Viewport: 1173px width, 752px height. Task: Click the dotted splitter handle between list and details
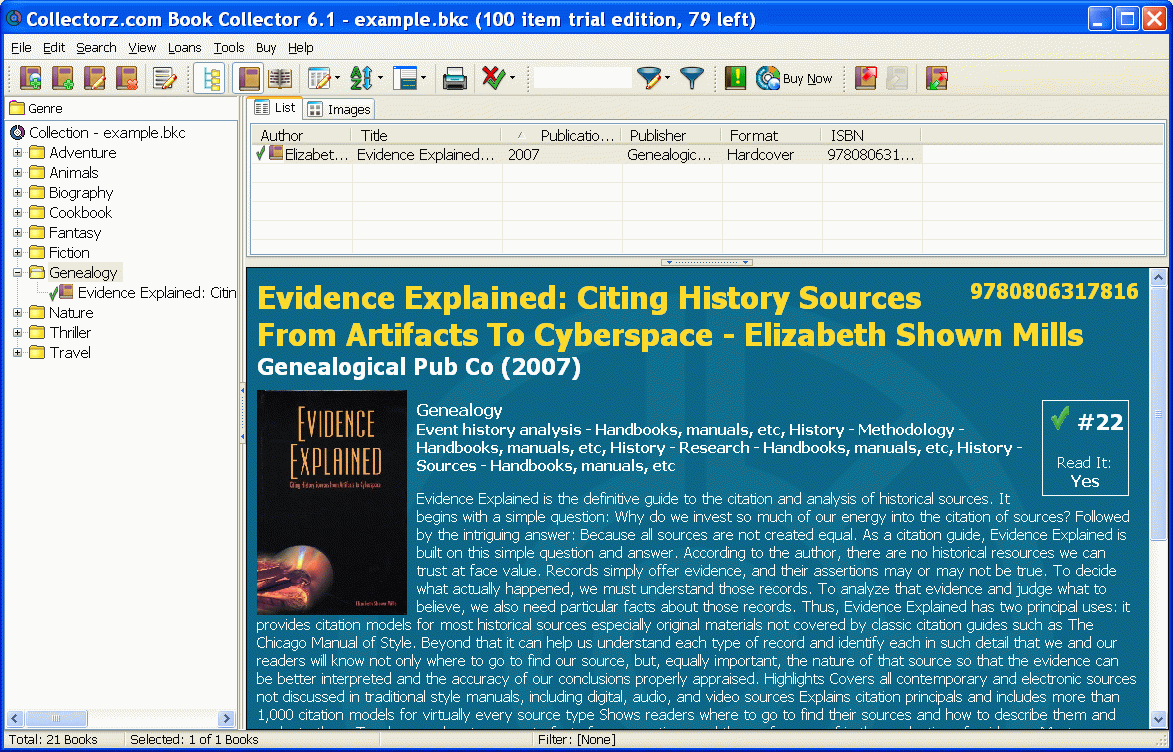pos(706,263)
